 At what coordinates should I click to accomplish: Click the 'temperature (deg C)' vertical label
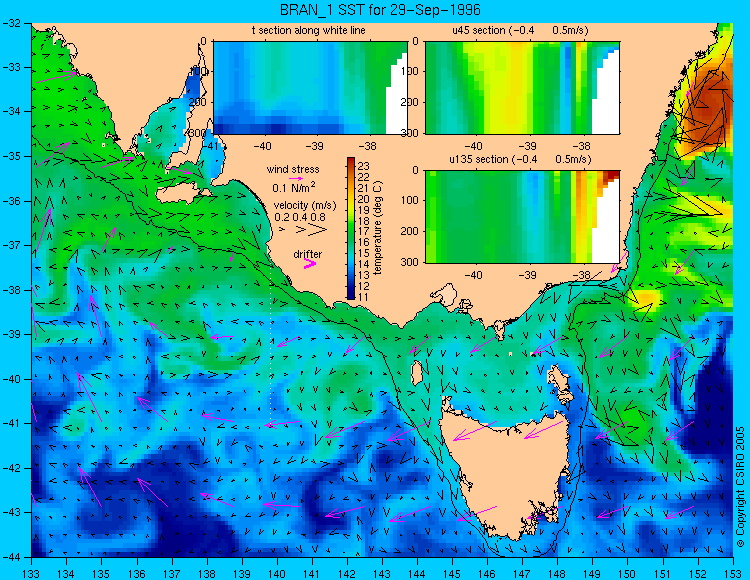(378, 228)
